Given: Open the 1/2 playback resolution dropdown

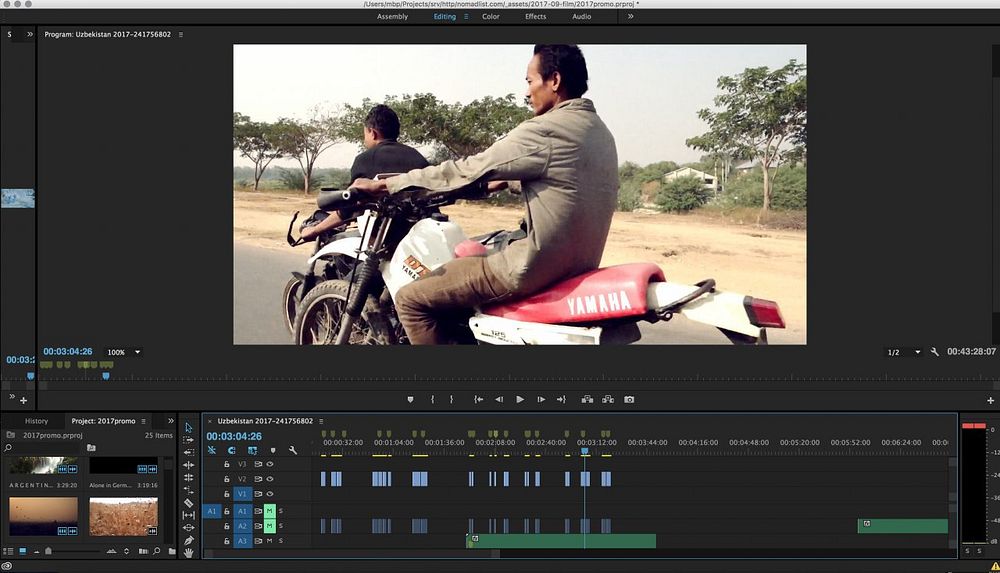Looking at the screenshot, I should coord(917,352).
